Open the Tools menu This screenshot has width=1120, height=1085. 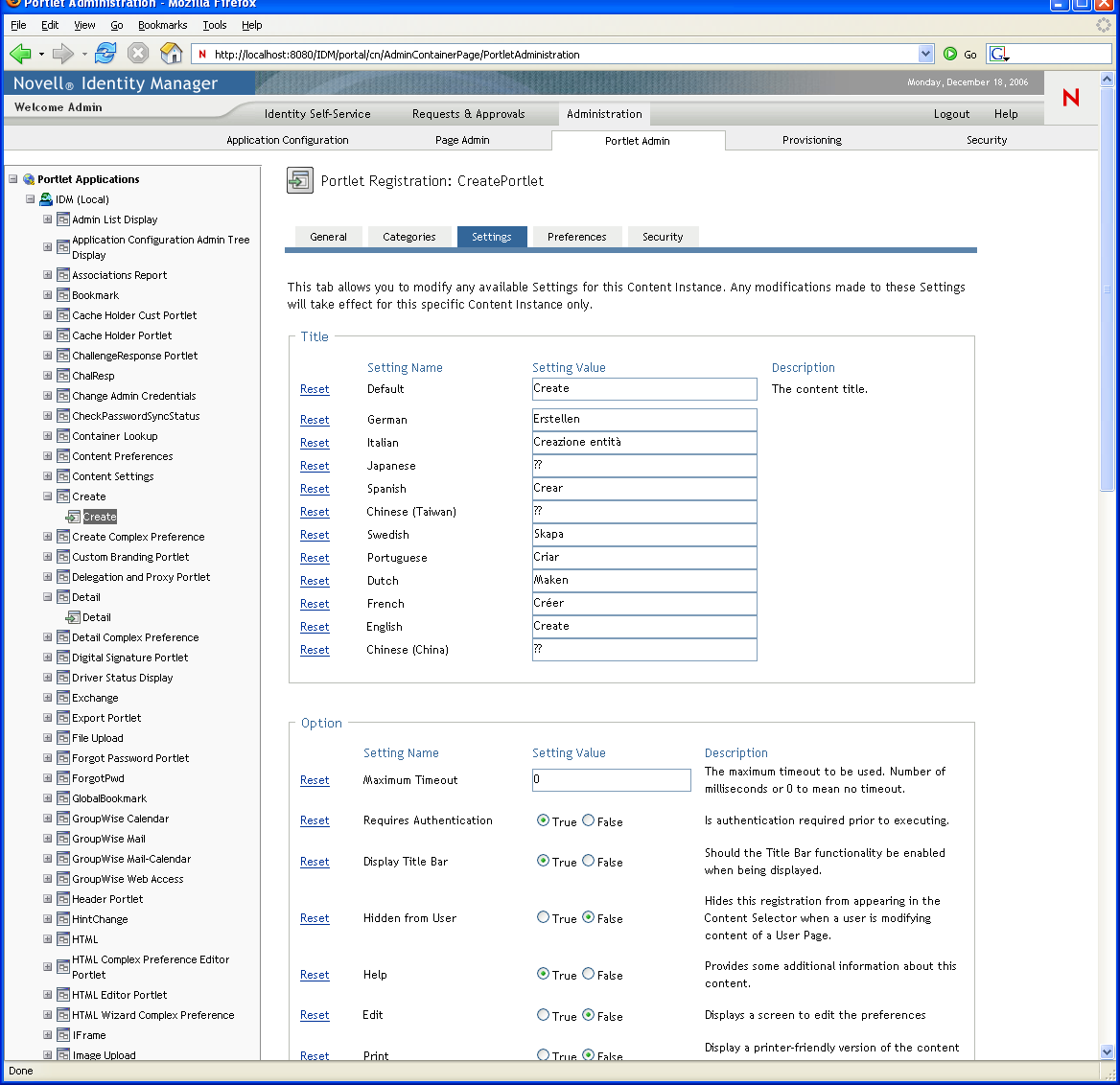click(x=214, y=25)
